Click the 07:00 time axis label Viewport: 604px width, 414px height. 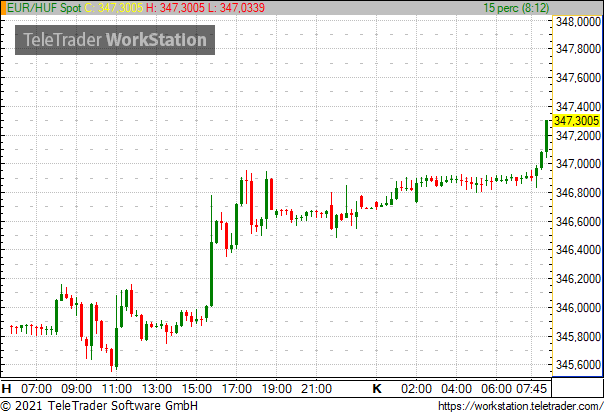tap(37, 389)
